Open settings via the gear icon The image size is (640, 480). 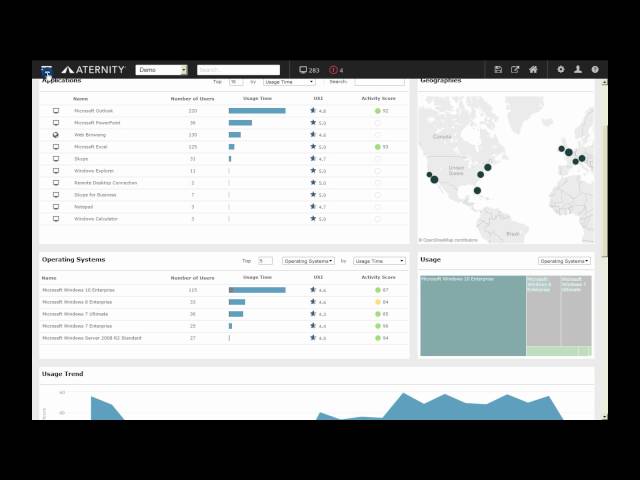pyautogui.click(x=561, y=69)
